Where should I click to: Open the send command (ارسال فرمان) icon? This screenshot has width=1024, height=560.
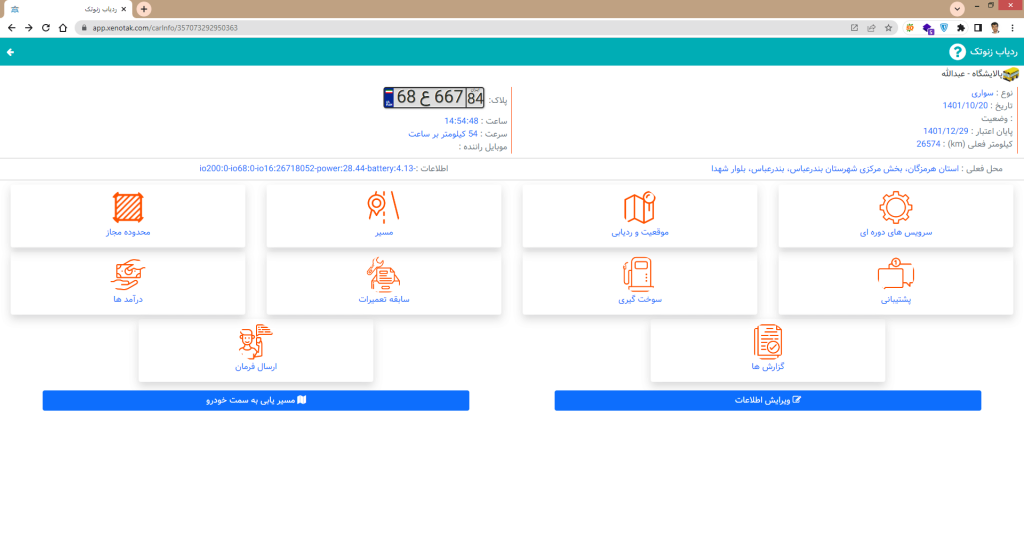255,343
